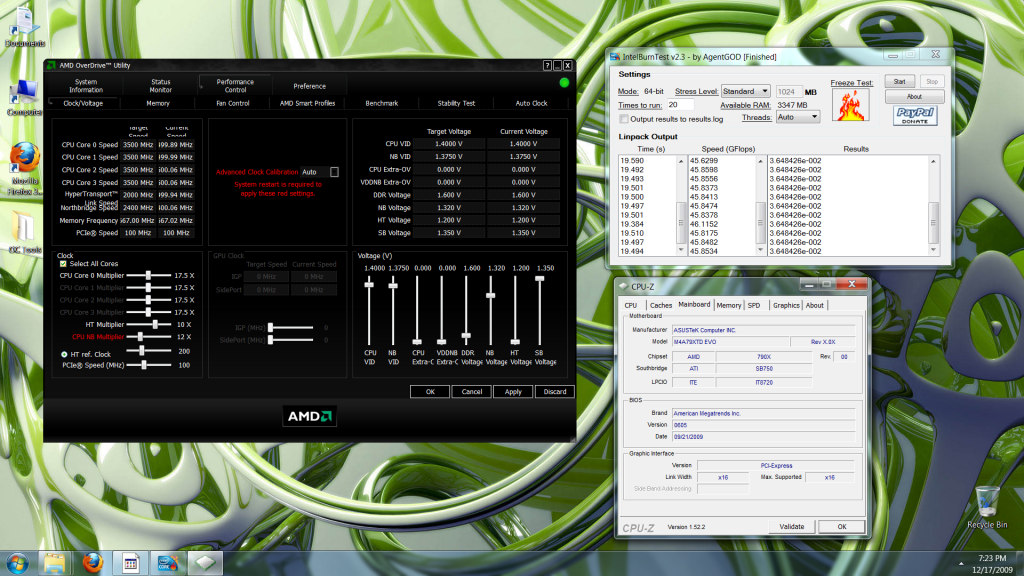Click the CPU-Z taskbar button

point(206,563)
